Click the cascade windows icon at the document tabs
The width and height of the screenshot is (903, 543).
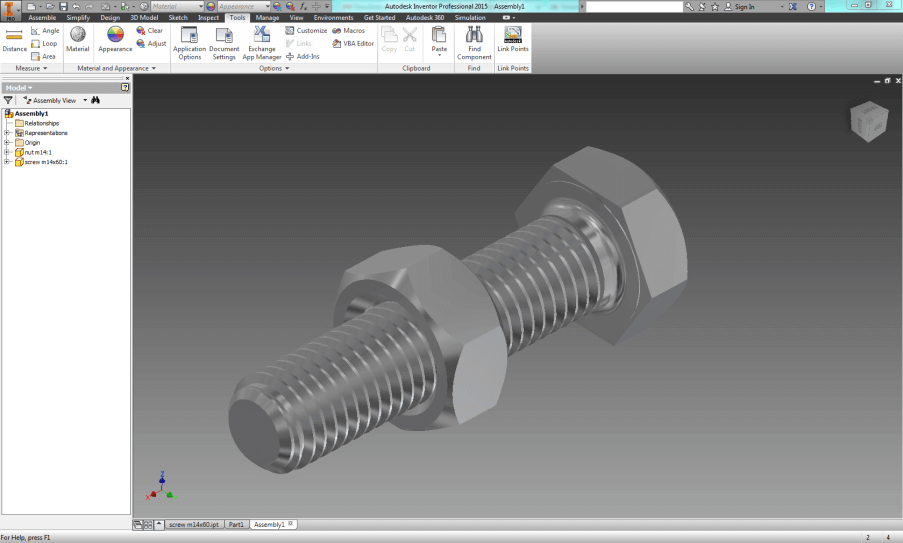click(x=138, y=525)
